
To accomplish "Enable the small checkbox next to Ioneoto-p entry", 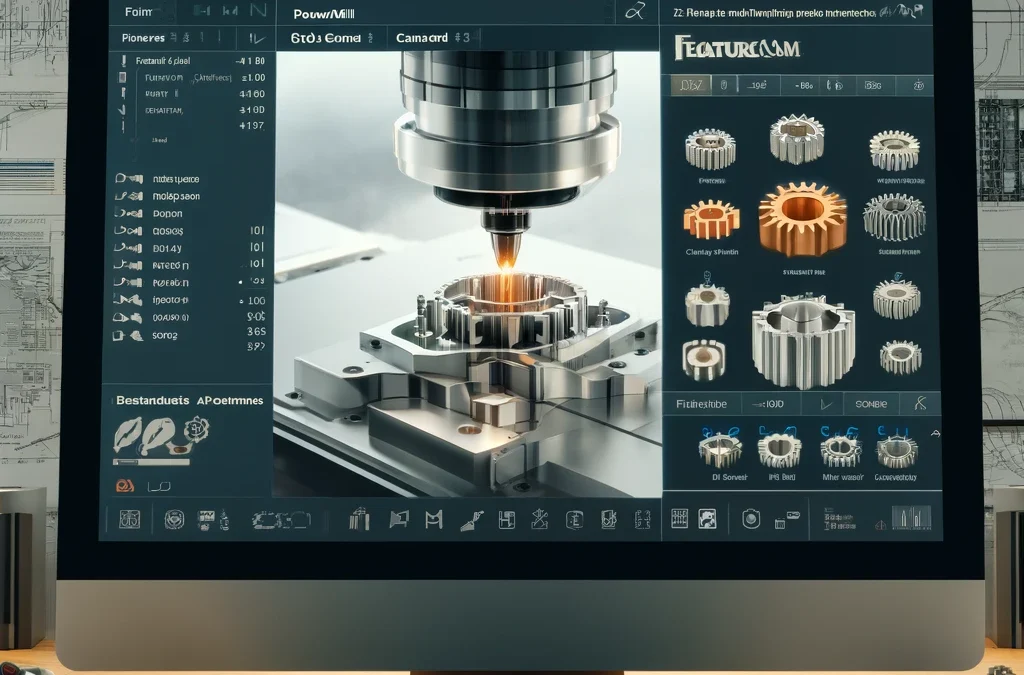I will click(241, 300).
